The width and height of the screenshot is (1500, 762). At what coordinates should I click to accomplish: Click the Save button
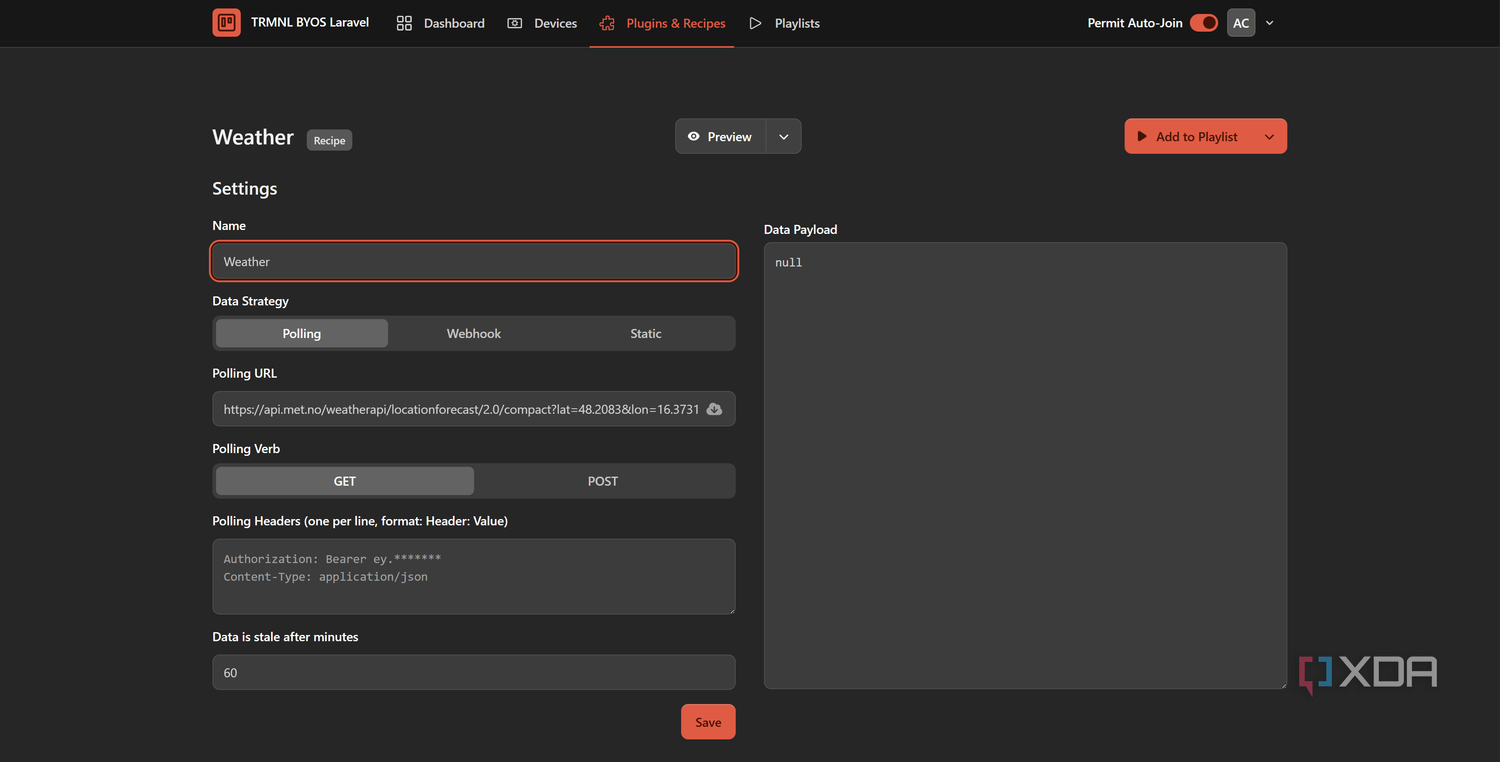(x=708, y=722)
